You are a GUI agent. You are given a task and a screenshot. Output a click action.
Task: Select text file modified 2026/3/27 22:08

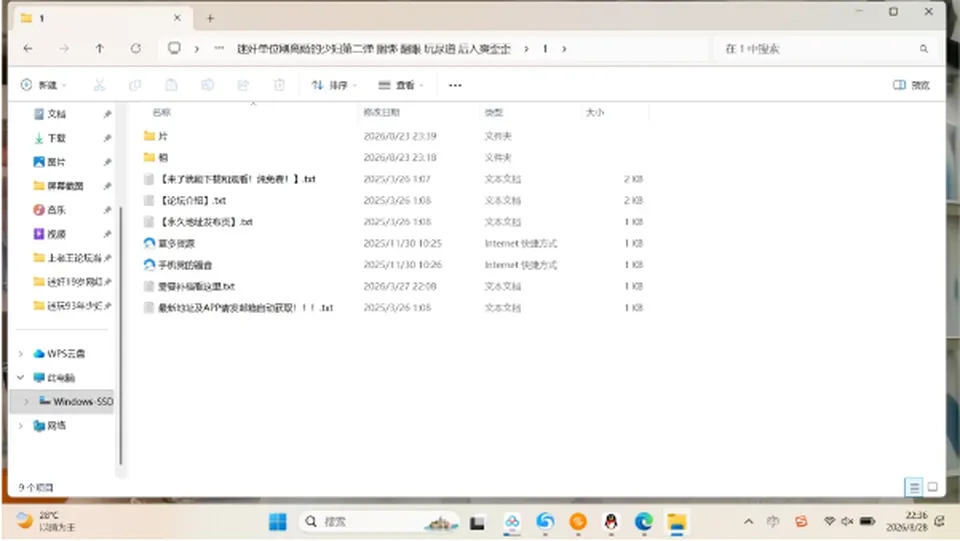(x=394, y=286)
